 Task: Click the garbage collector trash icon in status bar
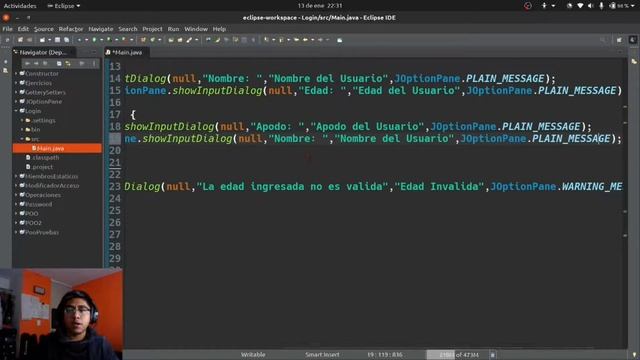493,355
